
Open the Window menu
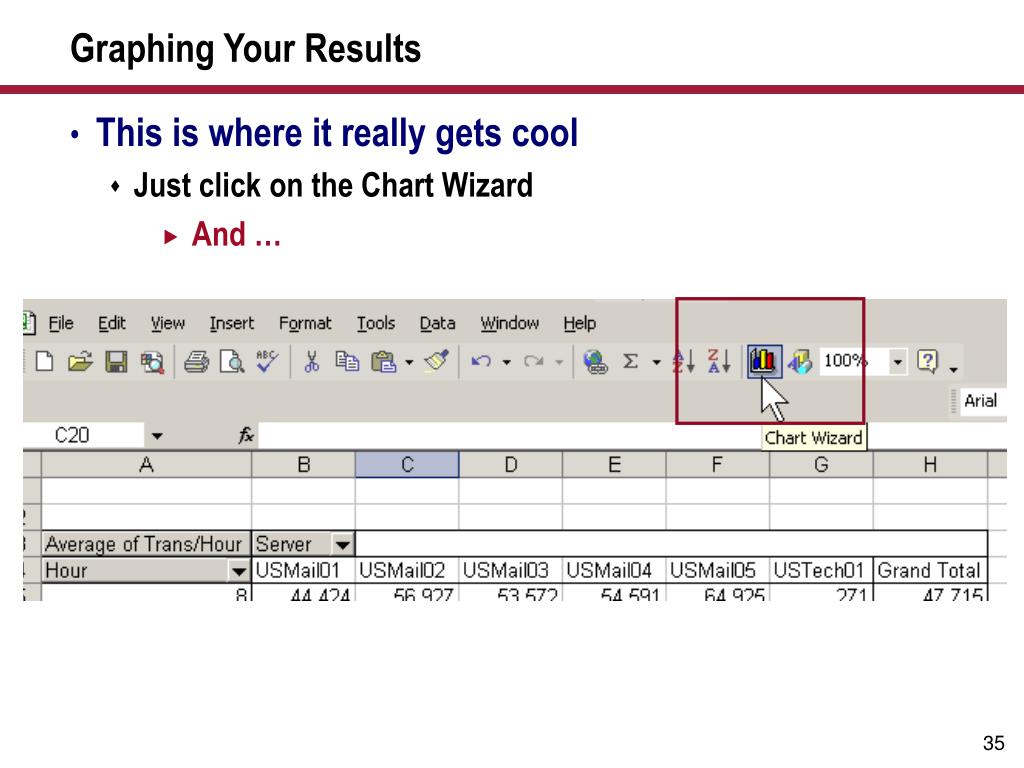tap(509, 323)
